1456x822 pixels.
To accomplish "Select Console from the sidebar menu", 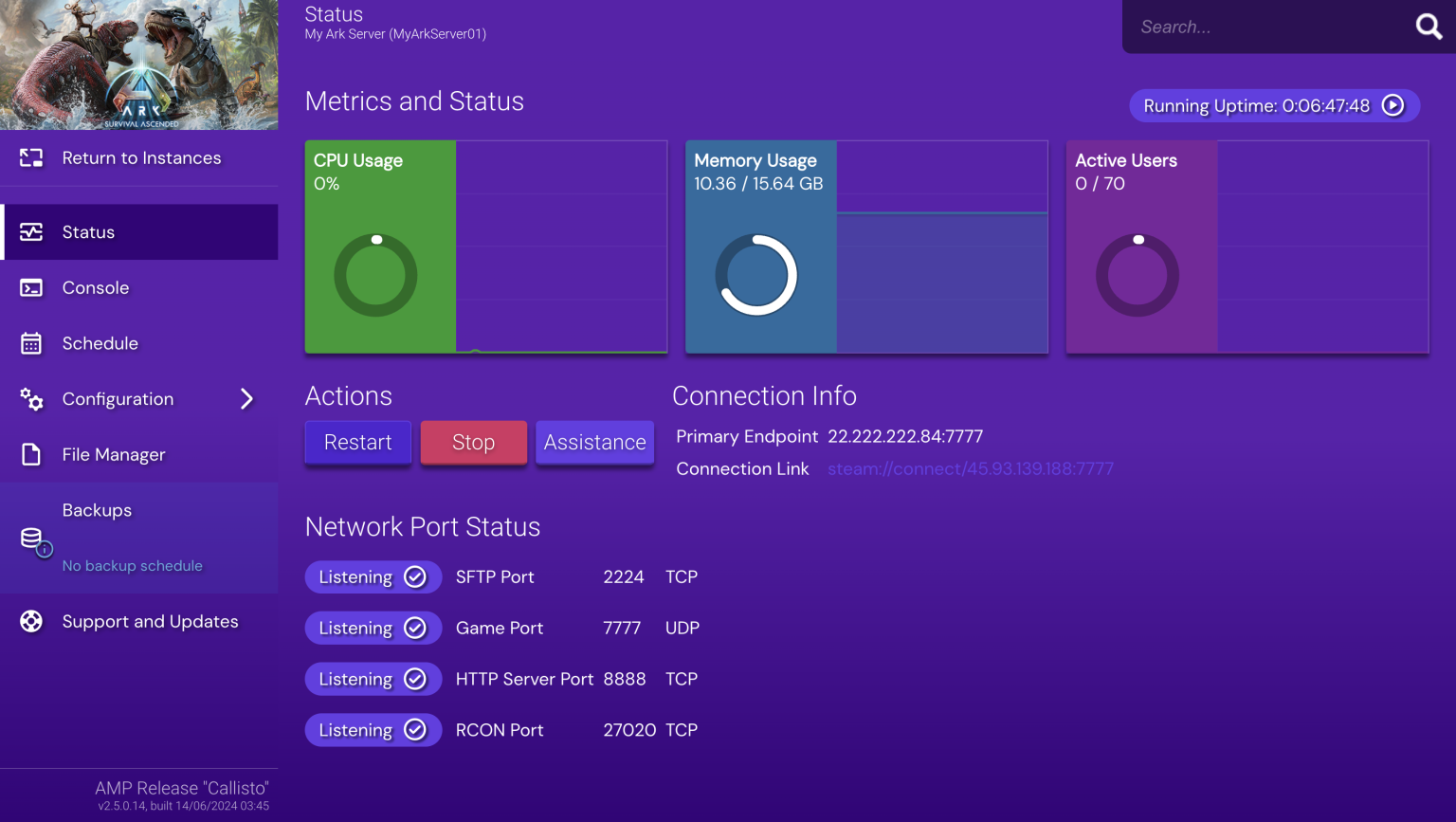I will tap(96, 287).
